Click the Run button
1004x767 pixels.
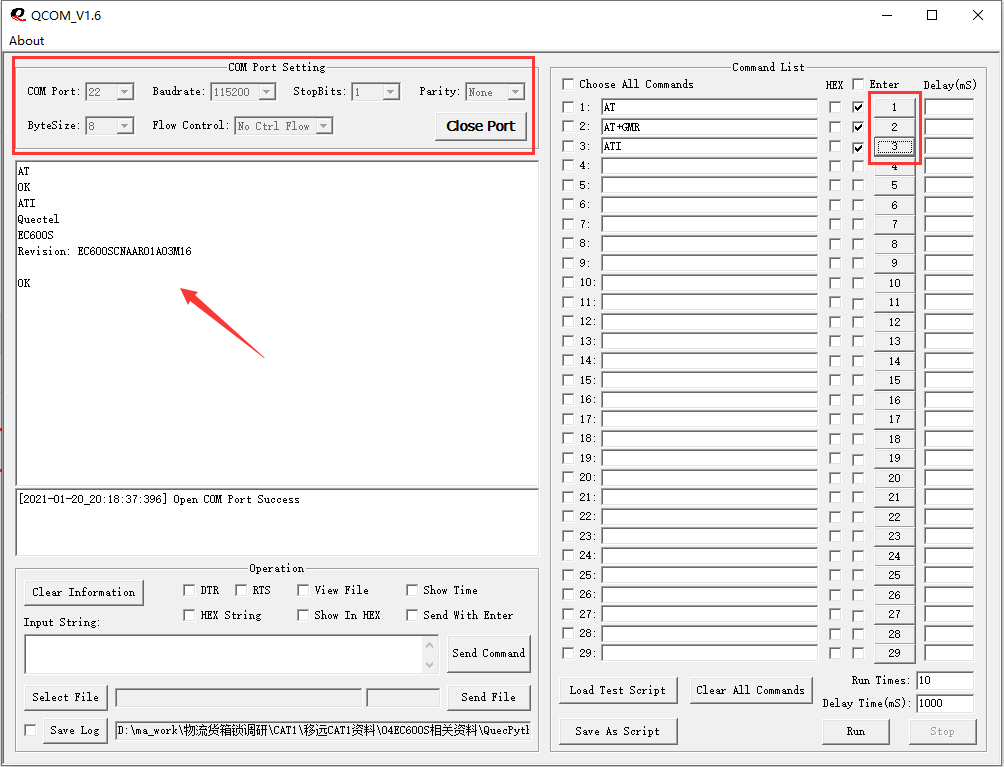pos(855,732)
